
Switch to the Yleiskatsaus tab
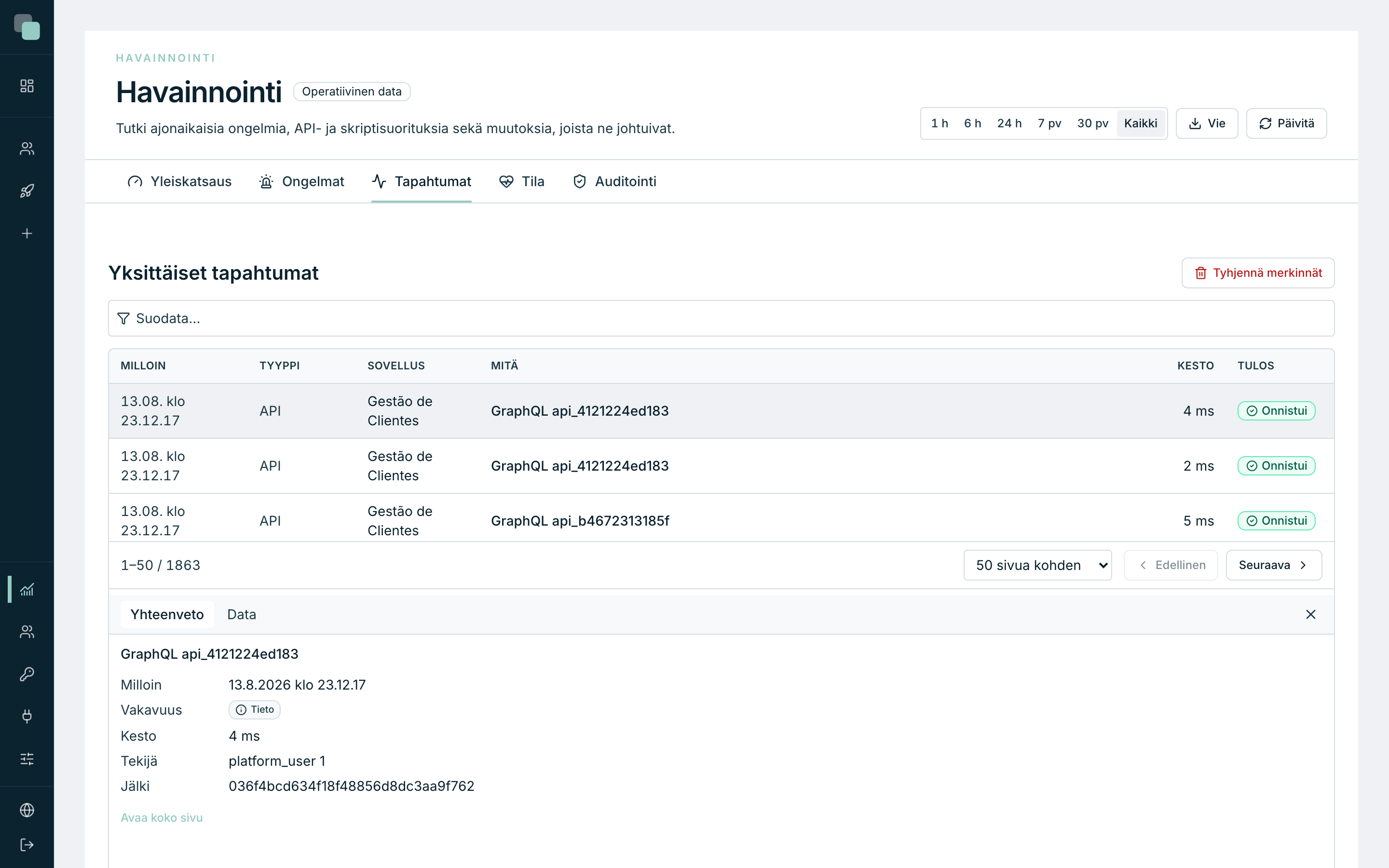(179, 181)
